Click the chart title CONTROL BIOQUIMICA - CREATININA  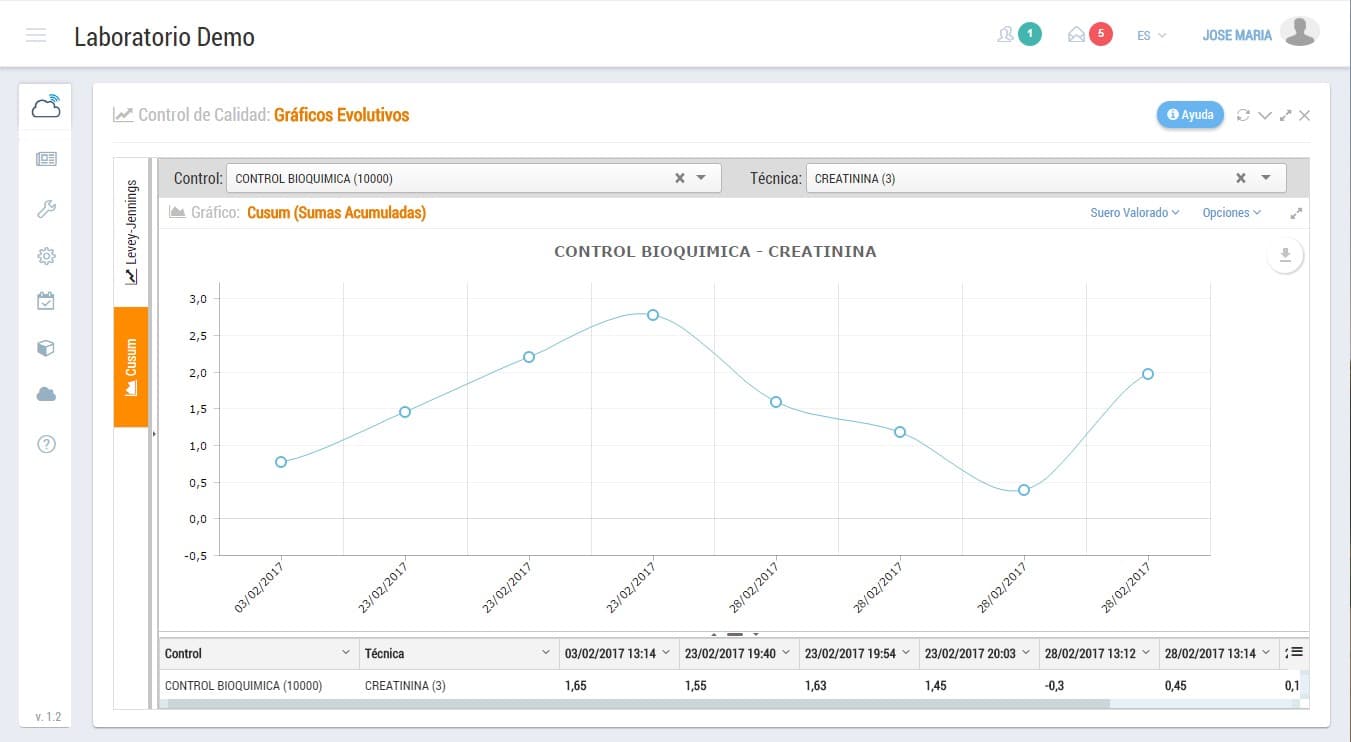point(715,252)
